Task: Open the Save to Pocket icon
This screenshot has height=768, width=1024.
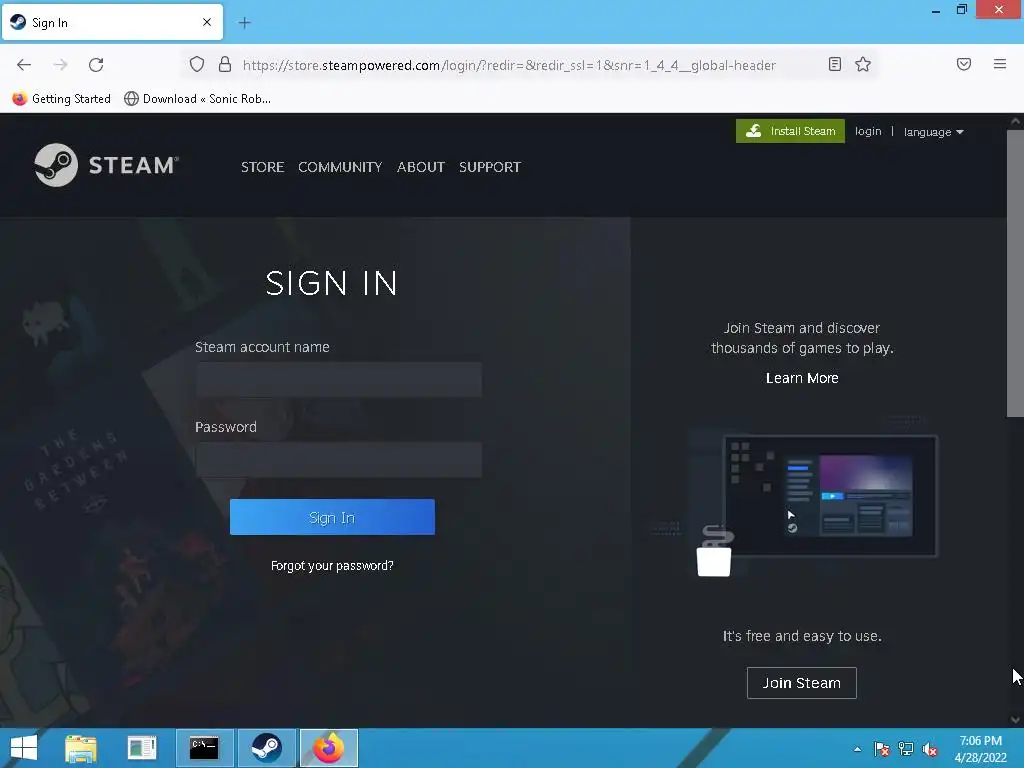Action: (x=964, y=64)
